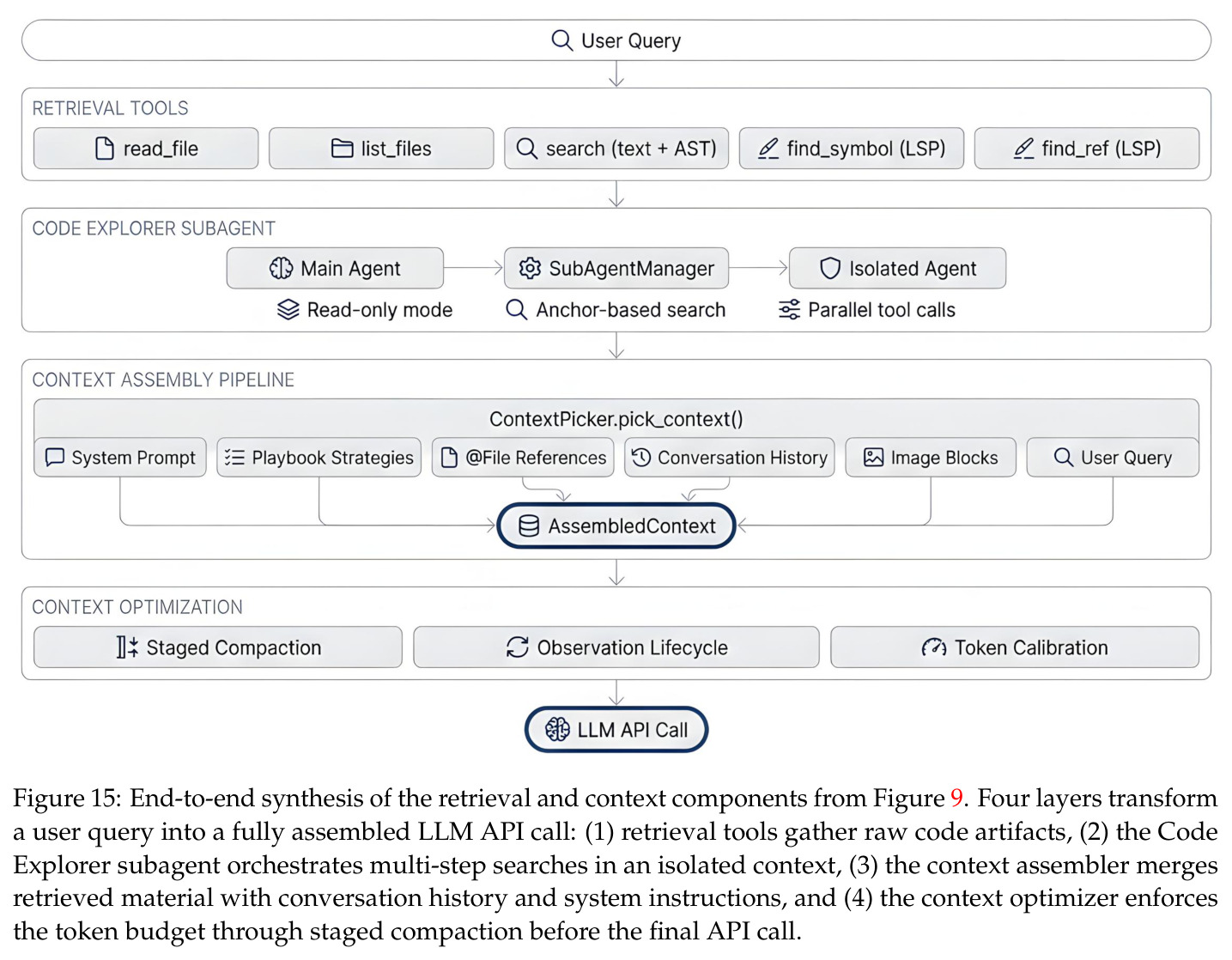Select the search (text + AST) box
Image resolution: width=1232 pixels, height=960 pixels.
point(616,149)
